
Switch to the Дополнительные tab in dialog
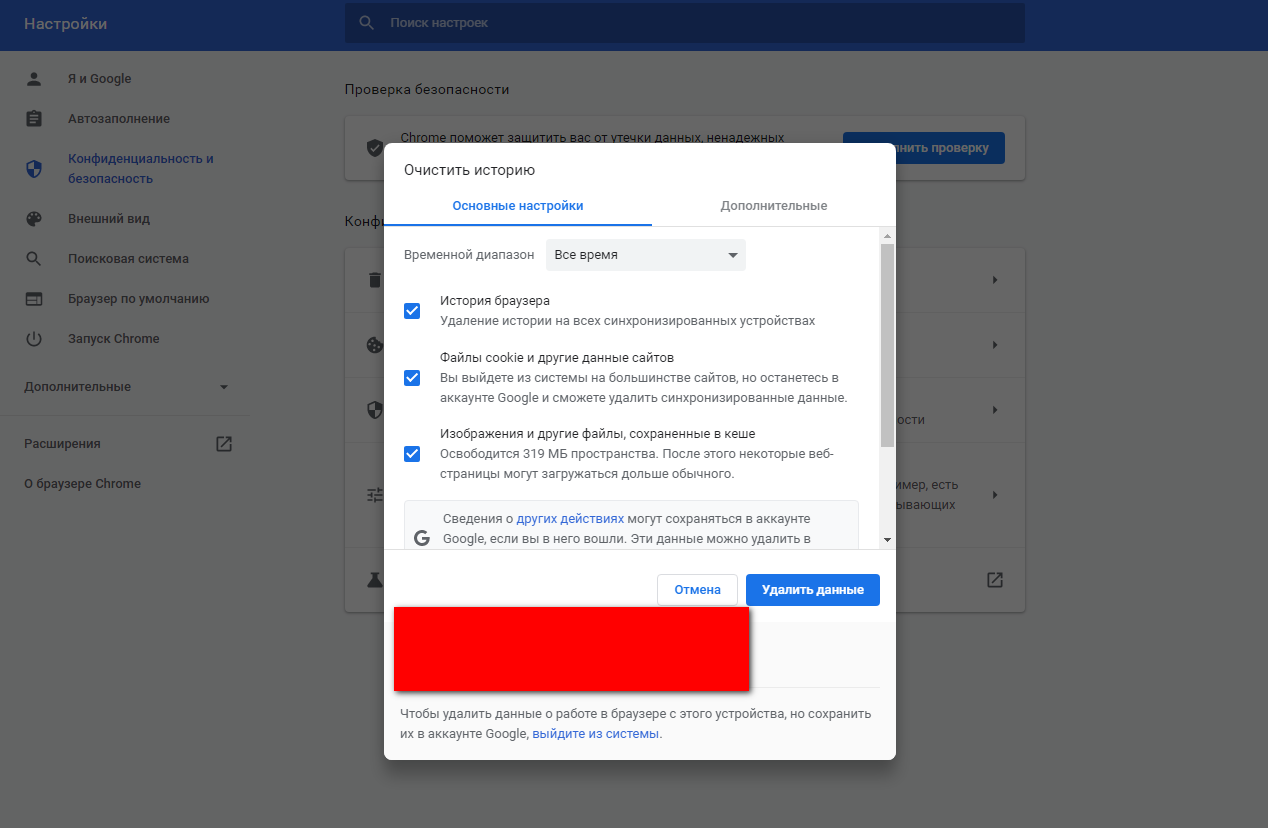[773, 206]
